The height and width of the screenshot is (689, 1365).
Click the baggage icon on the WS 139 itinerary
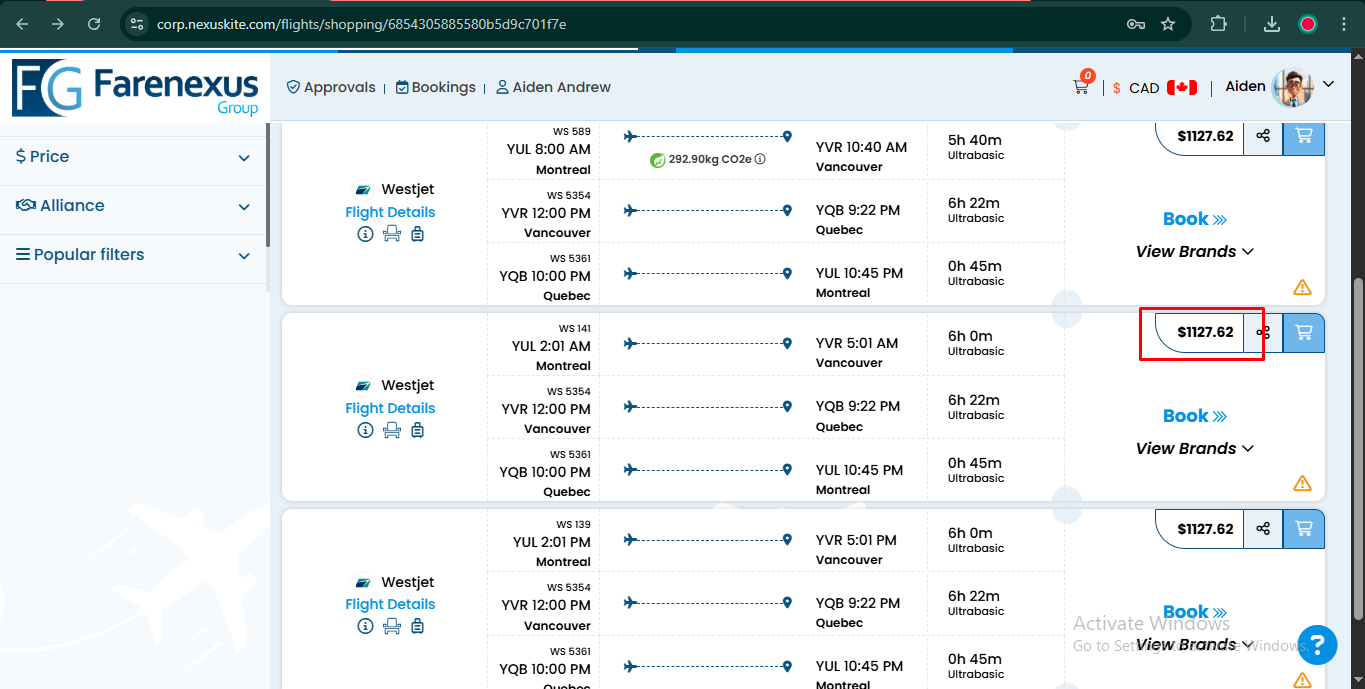[x=418, y=626]
